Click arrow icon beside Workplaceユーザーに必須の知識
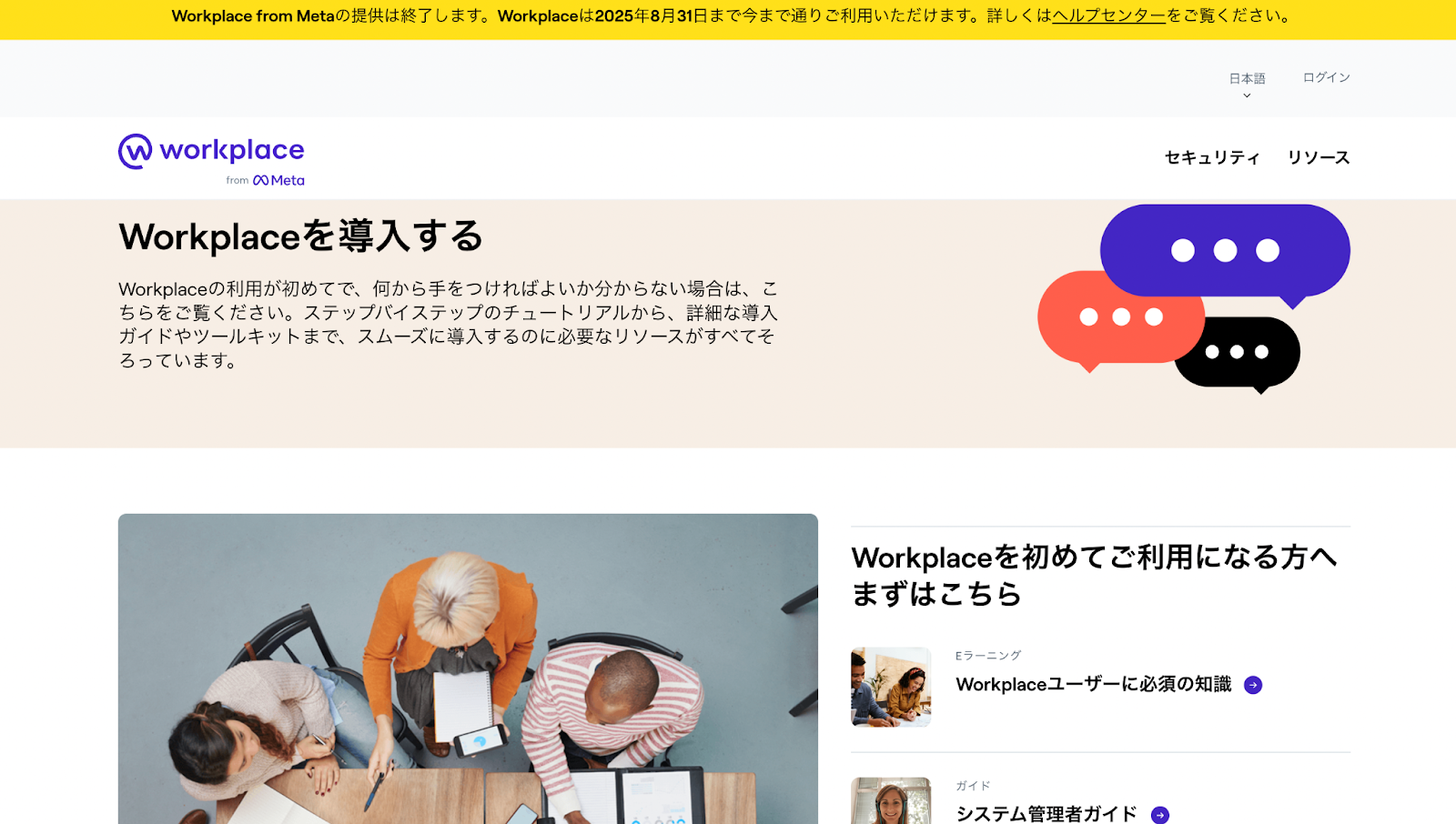Screen dimensions: 1456x824 (1253, 685)
